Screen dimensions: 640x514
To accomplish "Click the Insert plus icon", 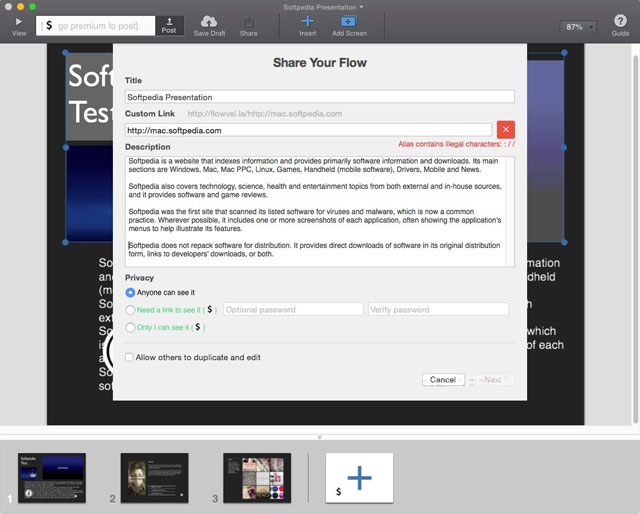I will click(x=308, y=21).
